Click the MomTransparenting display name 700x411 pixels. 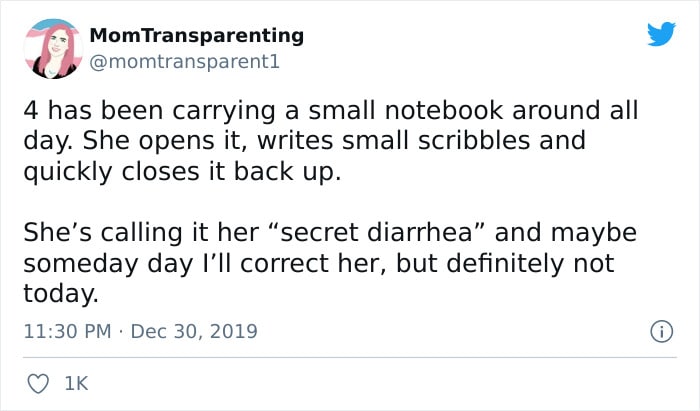196,35
